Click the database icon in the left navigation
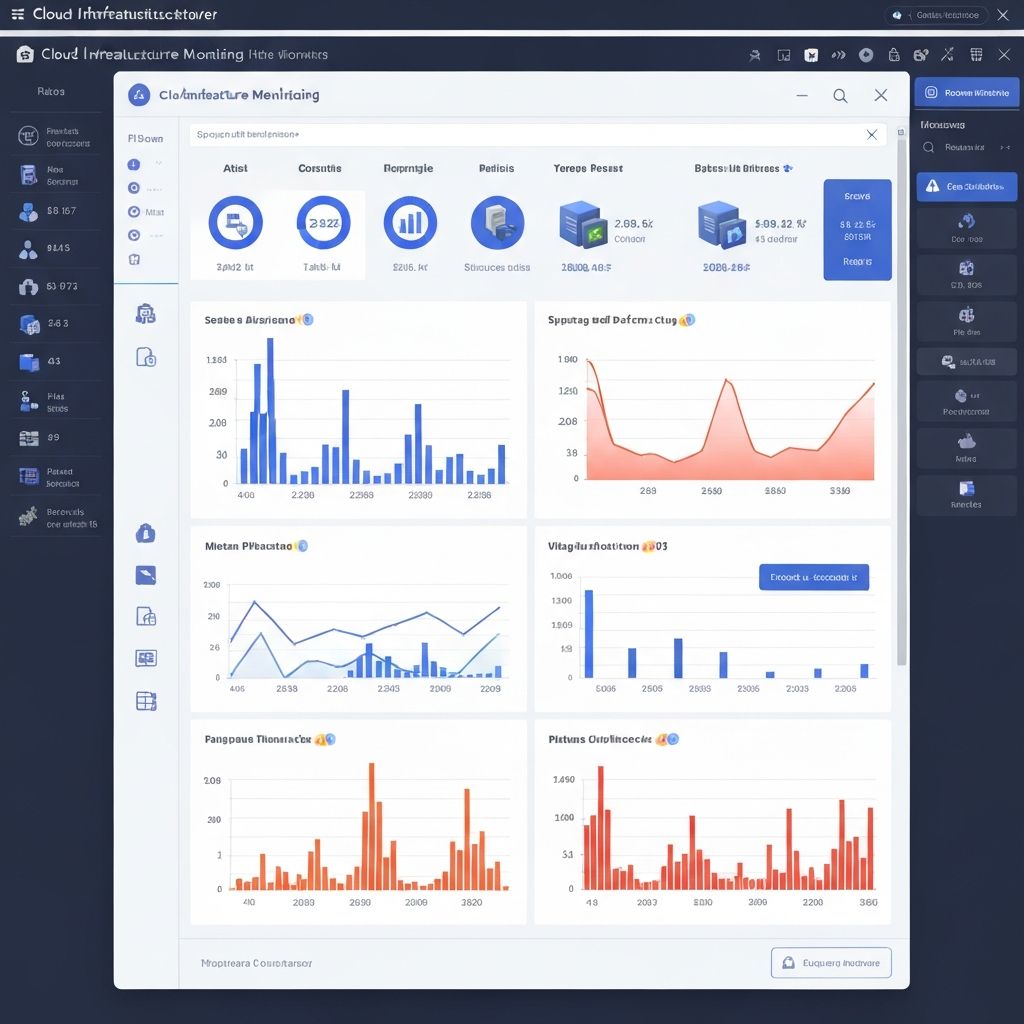 tap(27, 321)
